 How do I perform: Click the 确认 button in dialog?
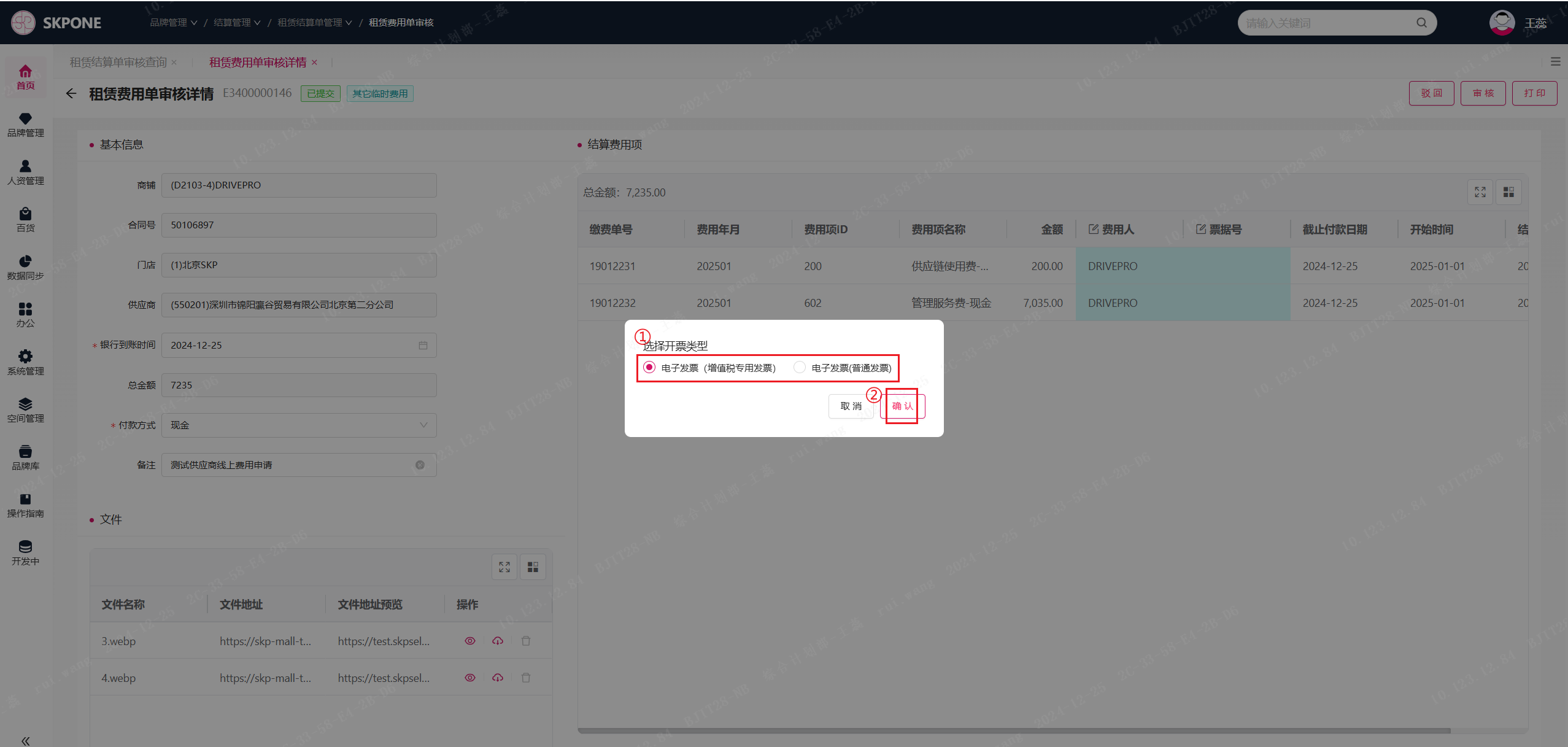pyautogui.click(x=902, y=406)
